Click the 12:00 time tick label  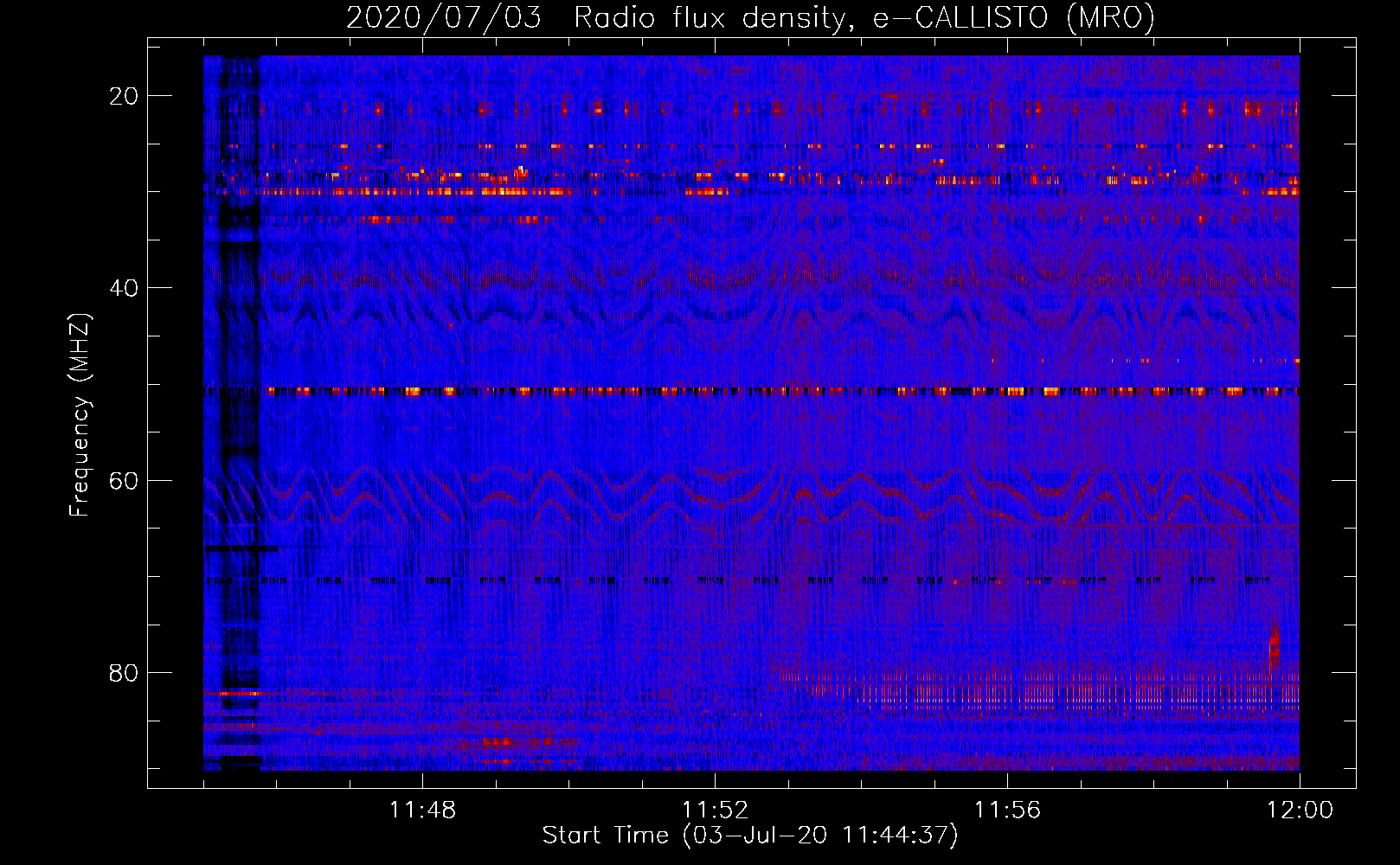pyautogui.click(x=1300, y=811)
